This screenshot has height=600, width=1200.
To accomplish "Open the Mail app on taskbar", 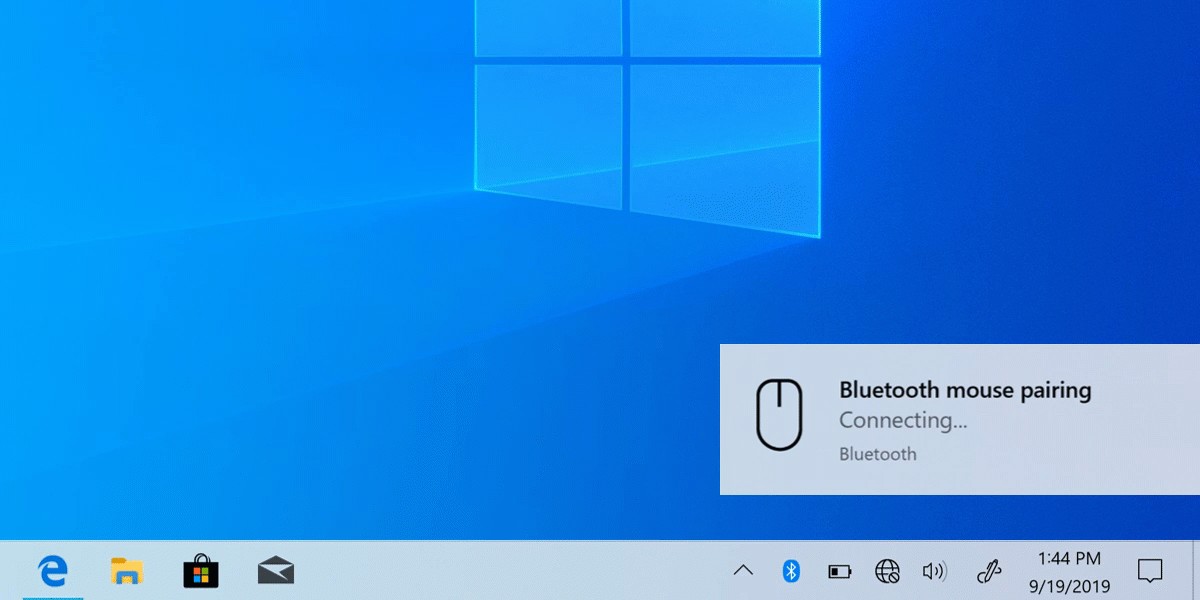I will click(x=275, y=571).
